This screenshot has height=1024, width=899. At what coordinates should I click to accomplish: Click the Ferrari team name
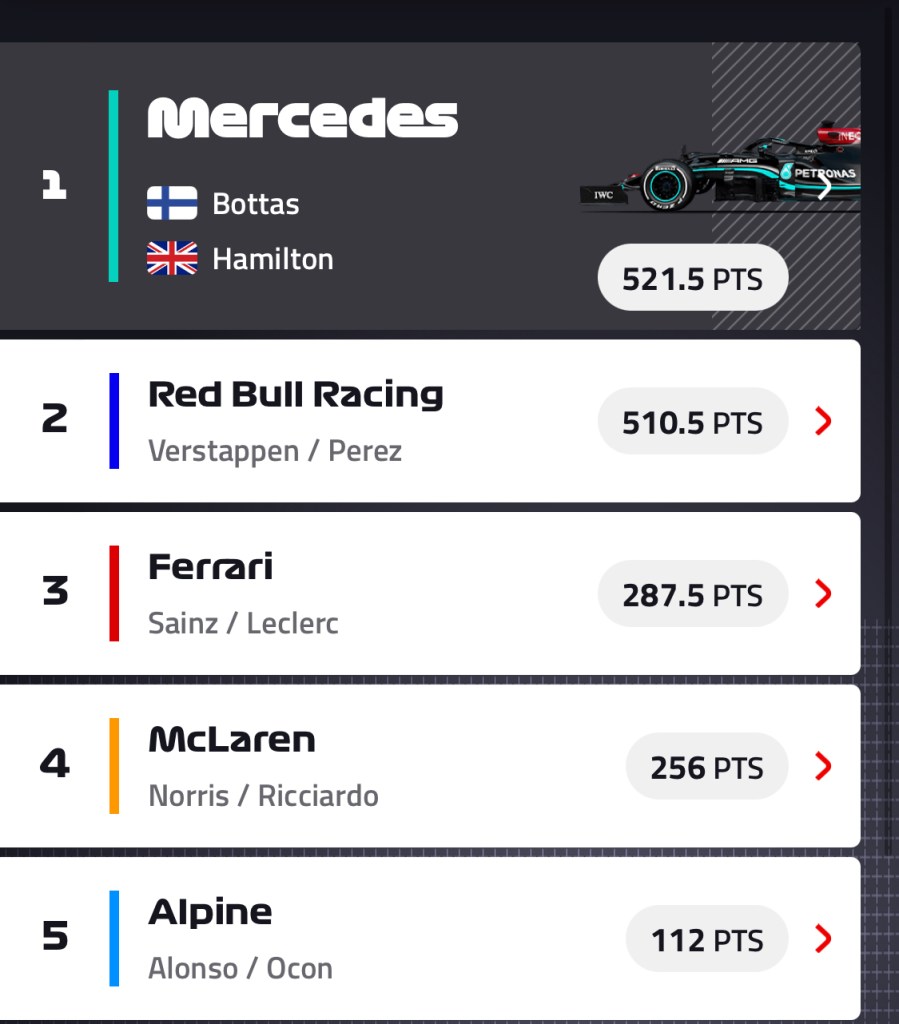tap(210, 567)
